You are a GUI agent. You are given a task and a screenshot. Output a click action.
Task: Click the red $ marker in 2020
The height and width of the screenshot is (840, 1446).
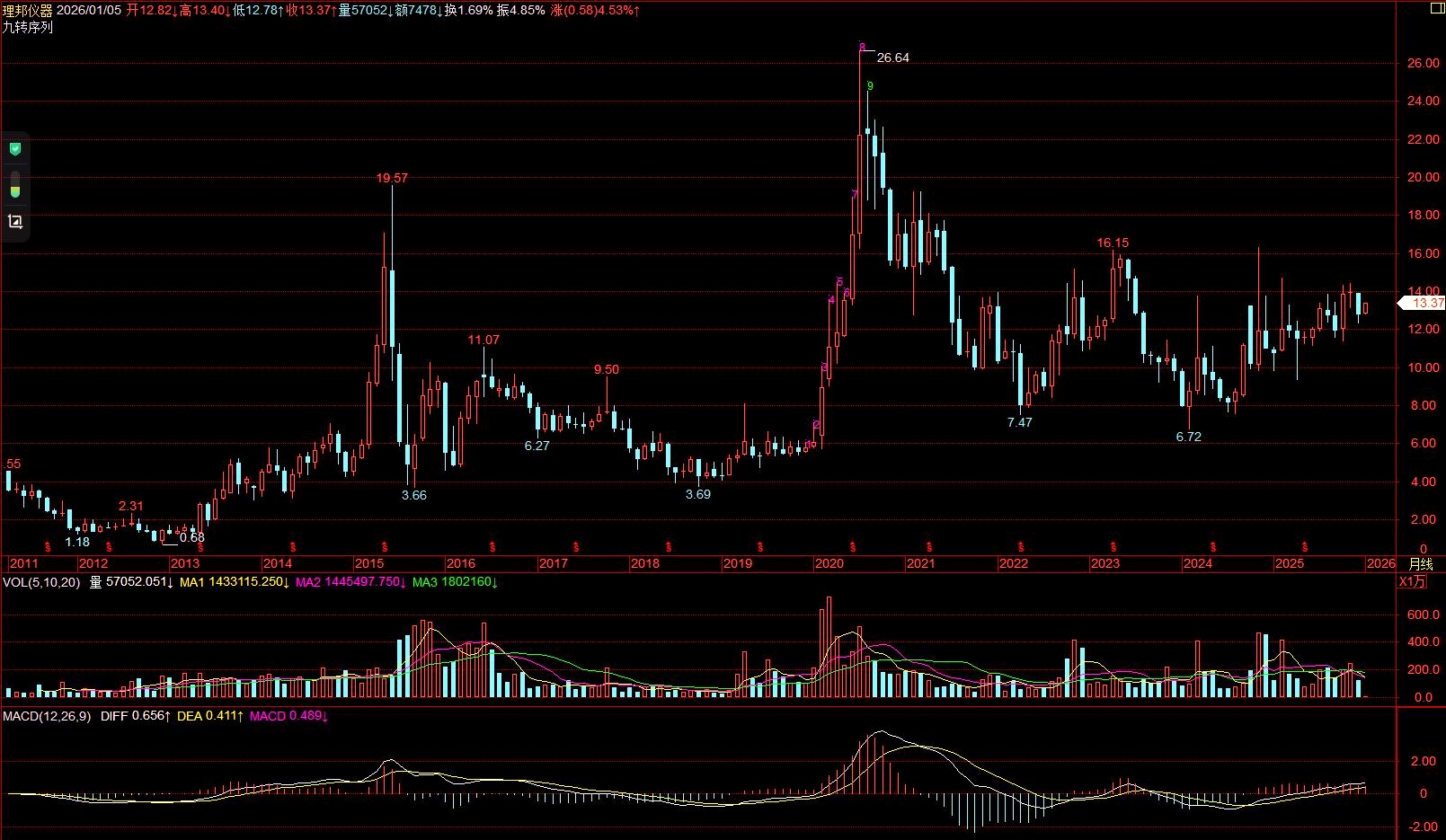(x=853, y=546)
